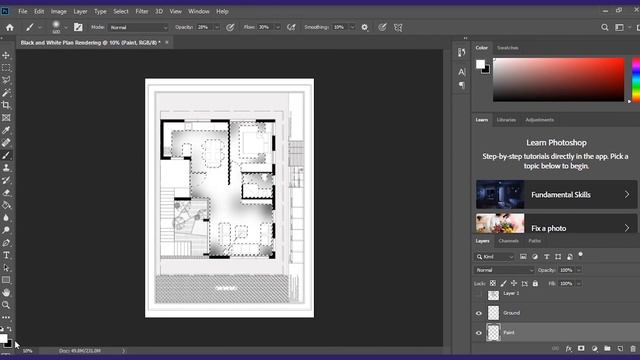Screen dimensions: 640x360
Task: Select the Healing Brush tool
Action: click(x=6, y=143)
